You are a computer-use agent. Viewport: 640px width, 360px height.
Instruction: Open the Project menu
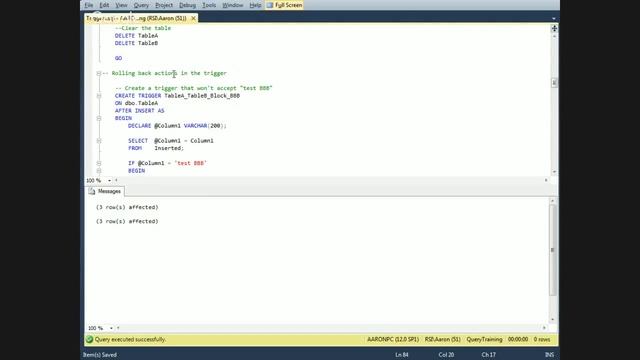[164, 5]
